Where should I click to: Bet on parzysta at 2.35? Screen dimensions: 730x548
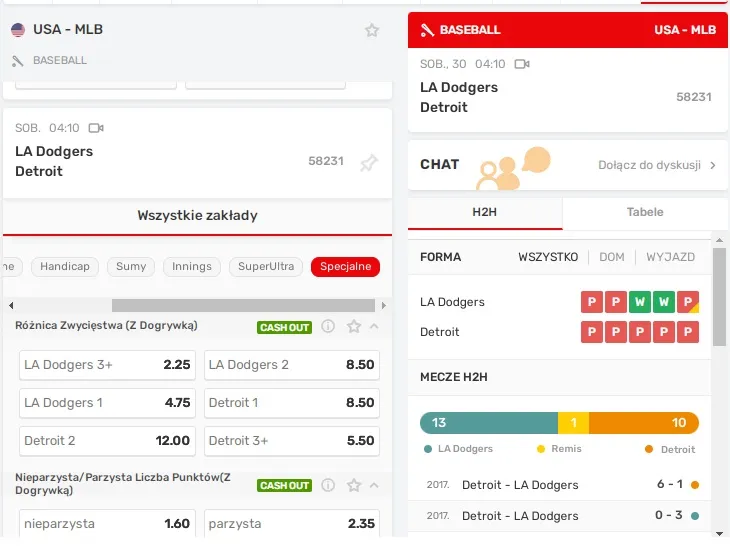tap(291, 523)
